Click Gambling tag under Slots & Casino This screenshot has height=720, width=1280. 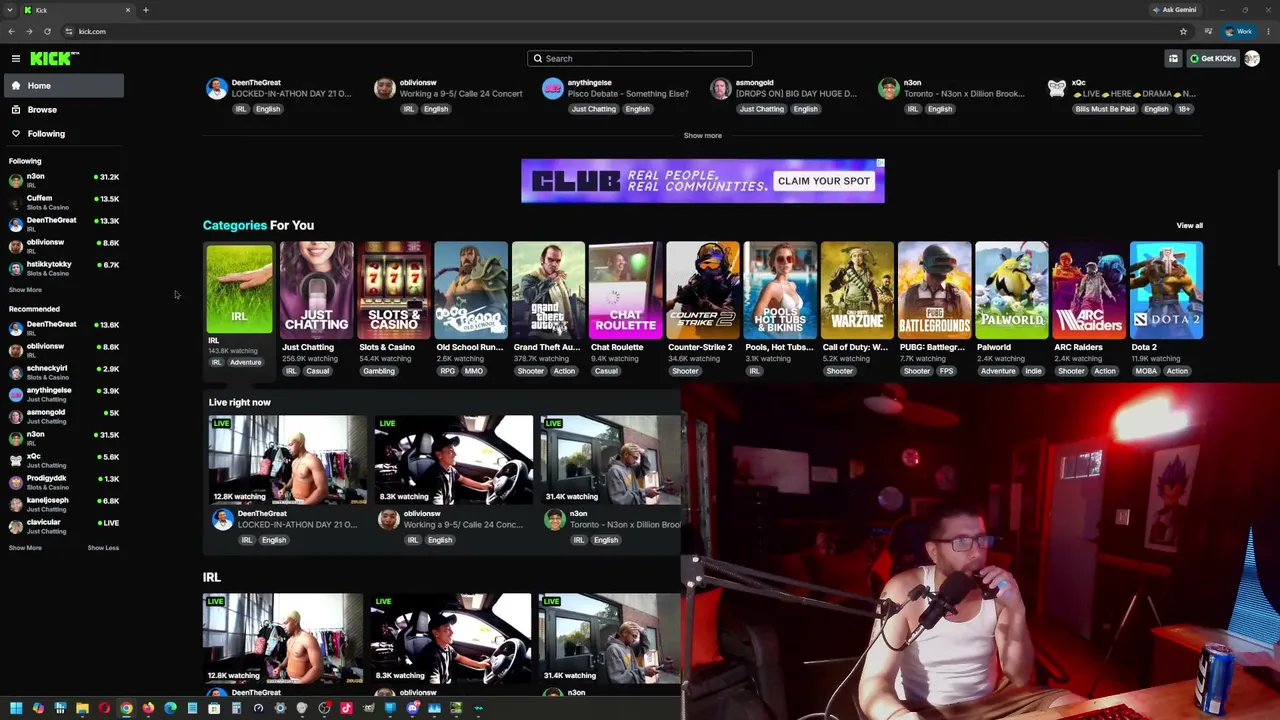click(379, 372)
